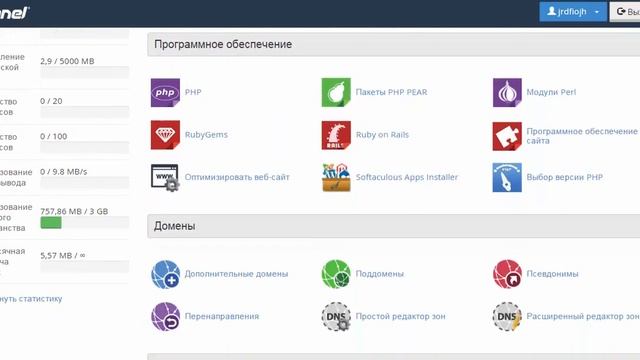Click Программное обеспечение сайта link
The height and width of the screenshot is (360, 640).
[x=582, y=136]
